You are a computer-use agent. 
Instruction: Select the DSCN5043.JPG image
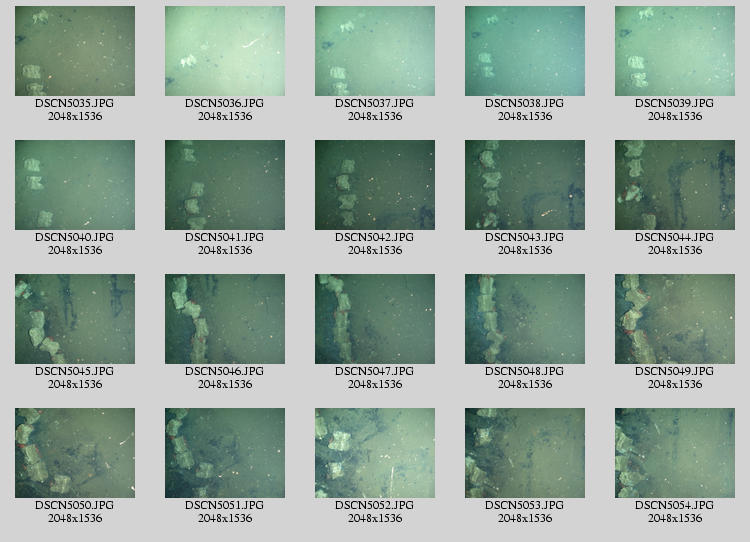click(x=525, y=185)
